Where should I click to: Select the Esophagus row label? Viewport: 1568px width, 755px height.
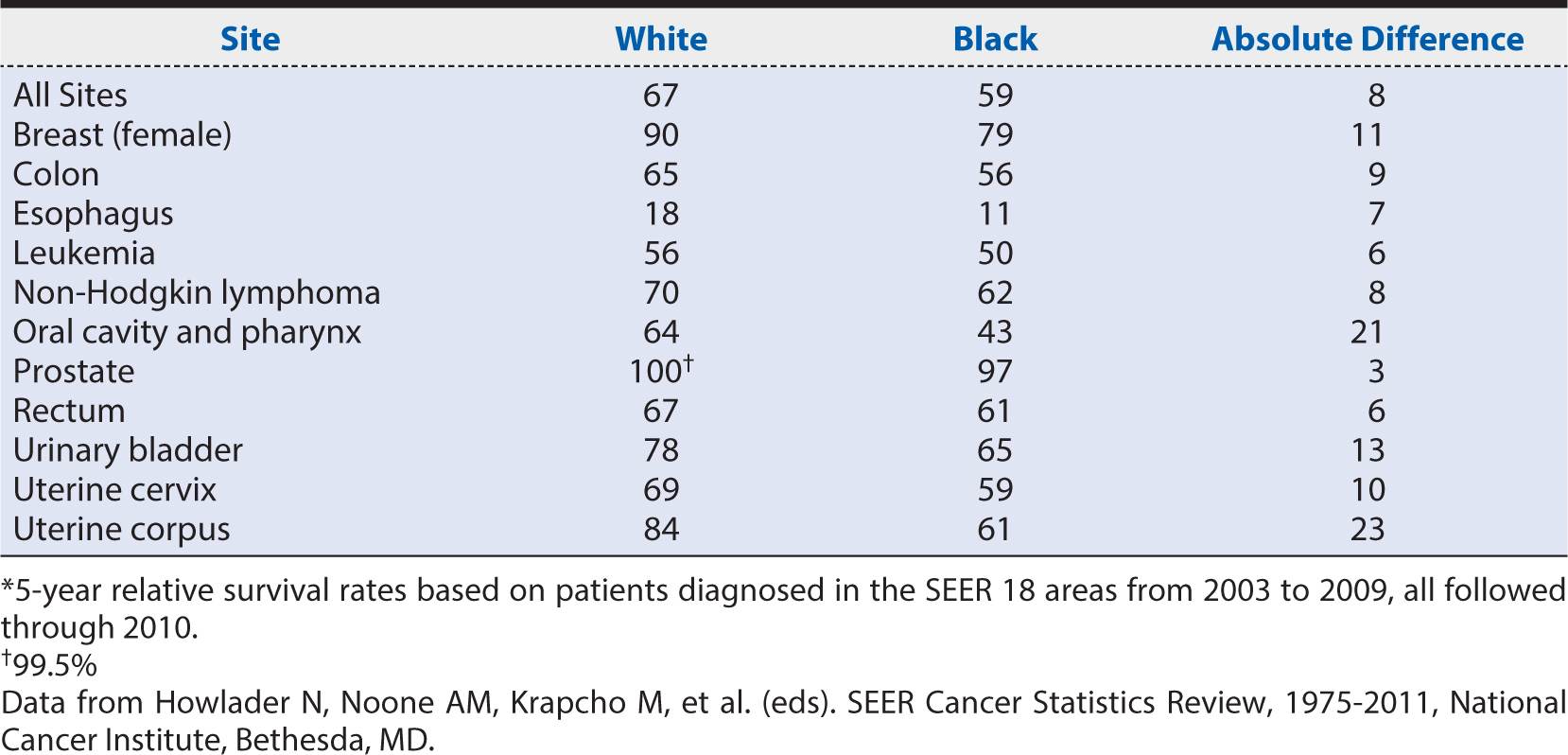[x=93, y=214]
